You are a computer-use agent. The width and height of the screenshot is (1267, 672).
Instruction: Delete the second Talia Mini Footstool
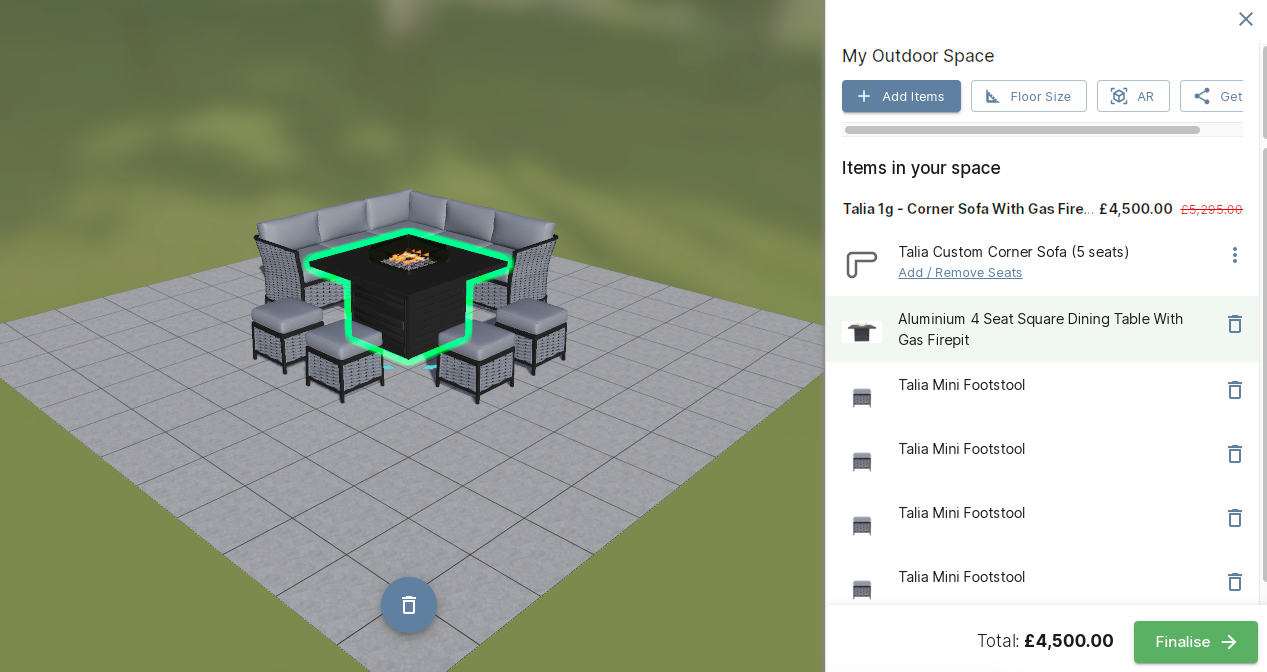[x=1234, y=454]
